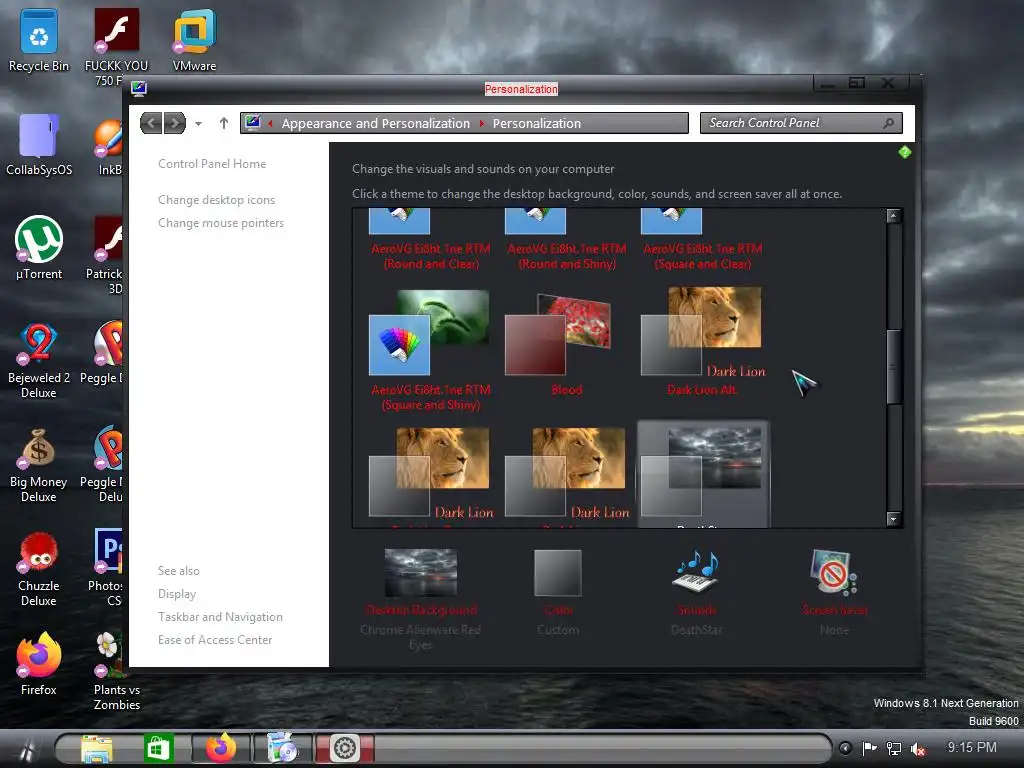Screen dimensions: 1024x768
Task: Click the Personalization breadcrumb segment
Action: point(536,123)
